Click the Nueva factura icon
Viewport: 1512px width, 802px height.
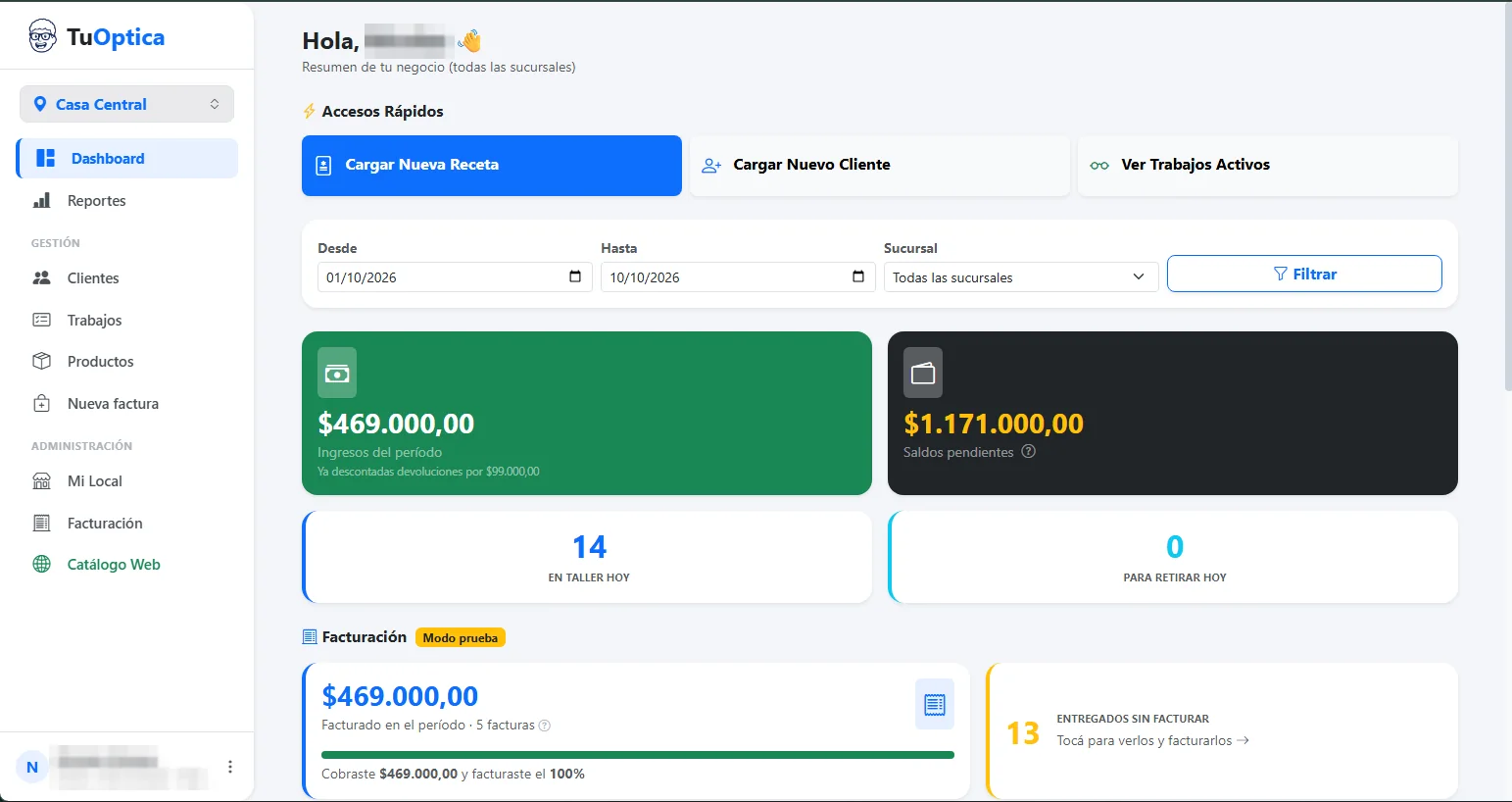[42, 403]
